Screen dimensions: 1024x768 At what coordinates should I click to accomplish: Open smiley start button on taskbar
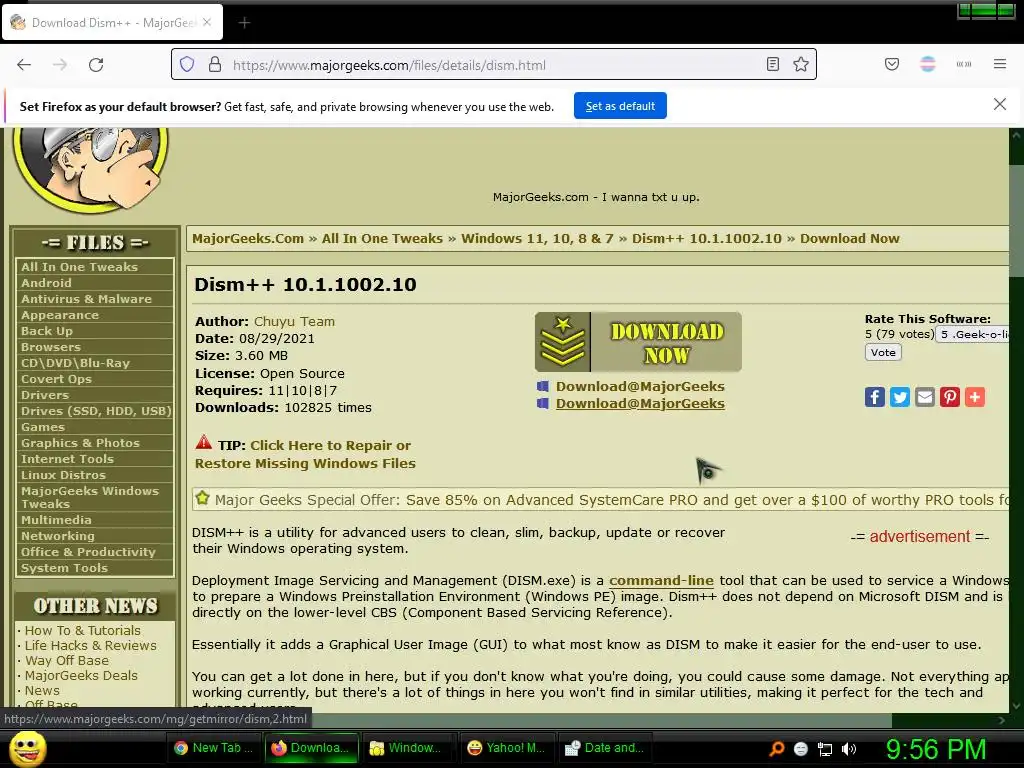point(27,748)
